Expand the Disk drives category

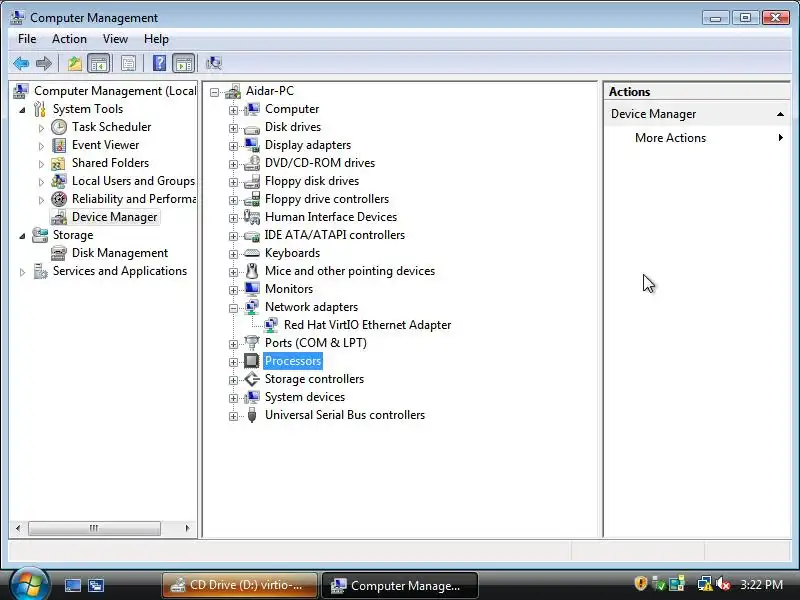point(233,128)
